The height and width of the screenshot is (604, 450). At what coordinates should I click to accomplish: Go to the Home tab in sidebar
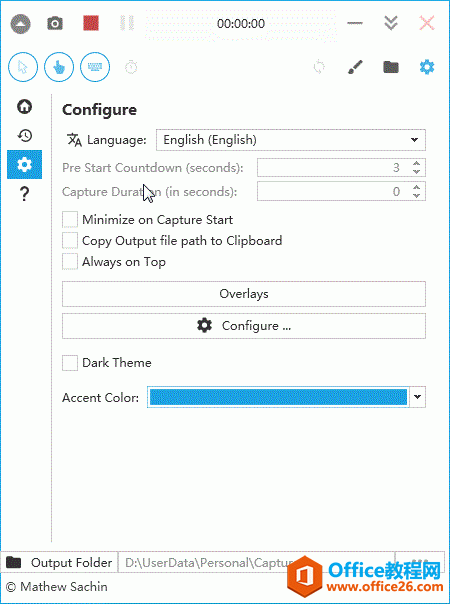tap(25, 107)
